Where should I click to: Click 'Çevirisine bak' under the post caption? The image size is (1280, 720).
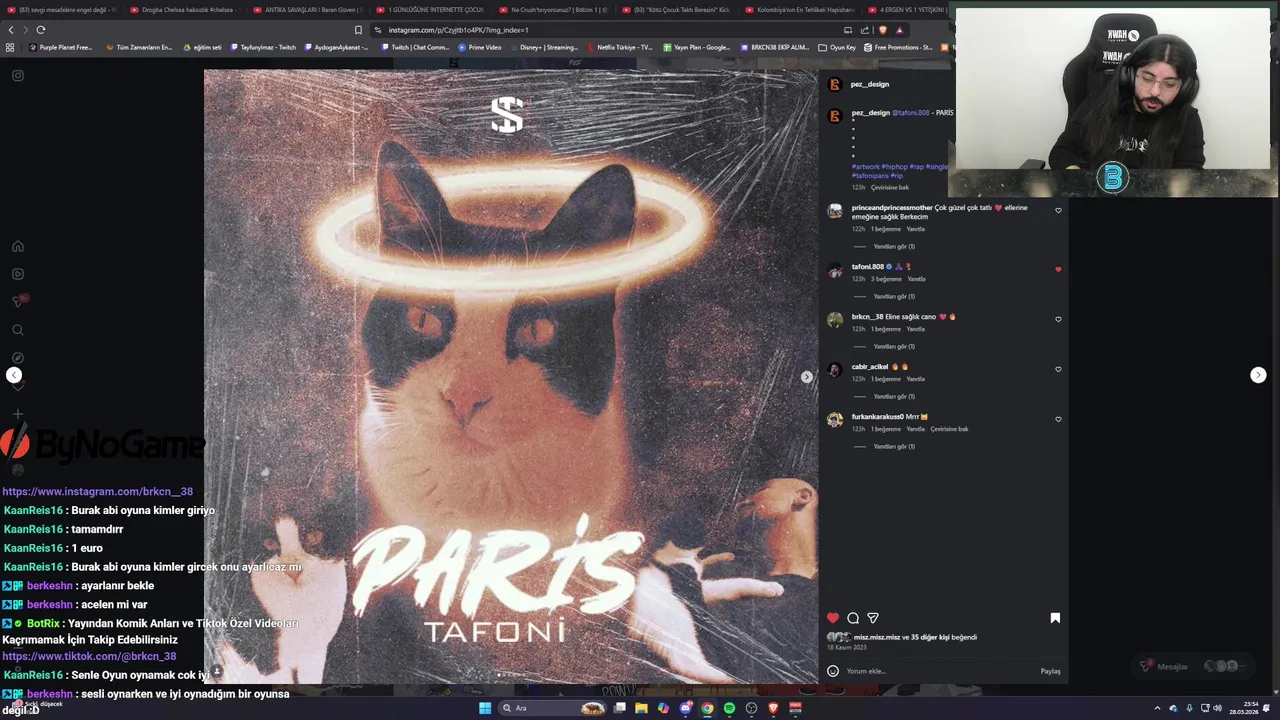[x=890, y=187]
